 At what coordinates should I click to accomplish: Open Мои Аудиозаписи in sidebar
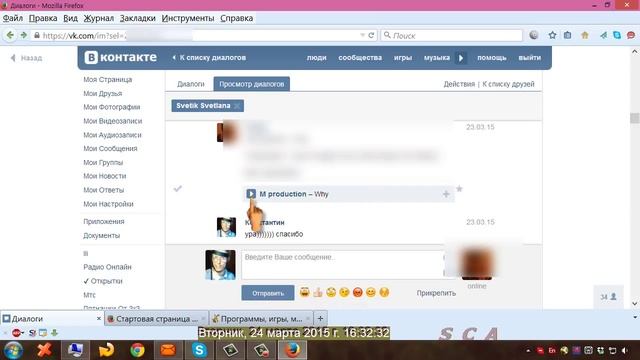coord(112,135)
